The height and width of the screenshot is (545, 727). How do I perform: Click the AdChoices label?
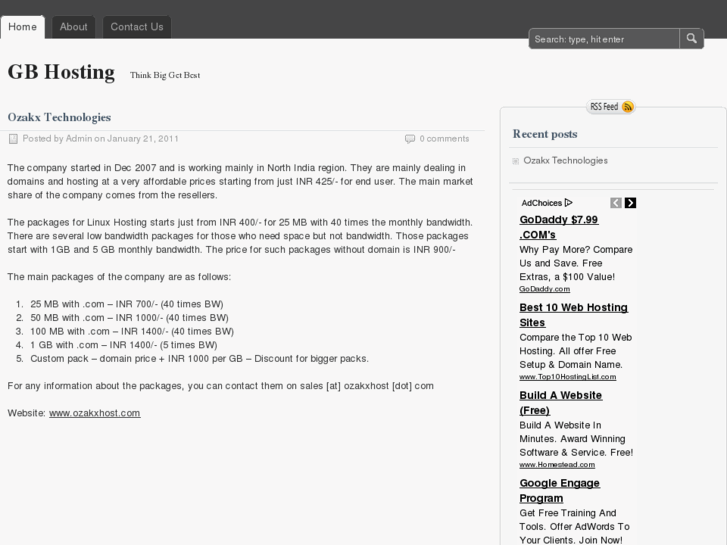pos(542,203)
